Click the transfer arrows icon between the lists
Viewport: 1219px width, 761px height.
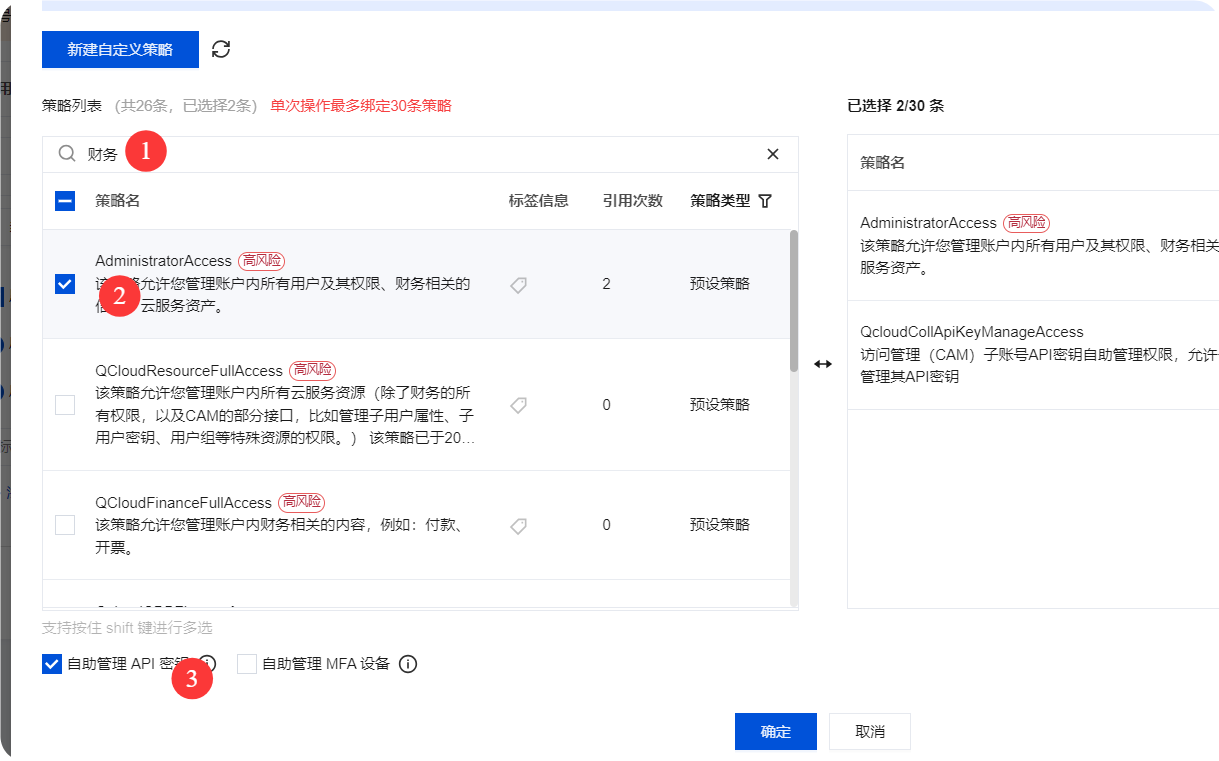[822, 364]
